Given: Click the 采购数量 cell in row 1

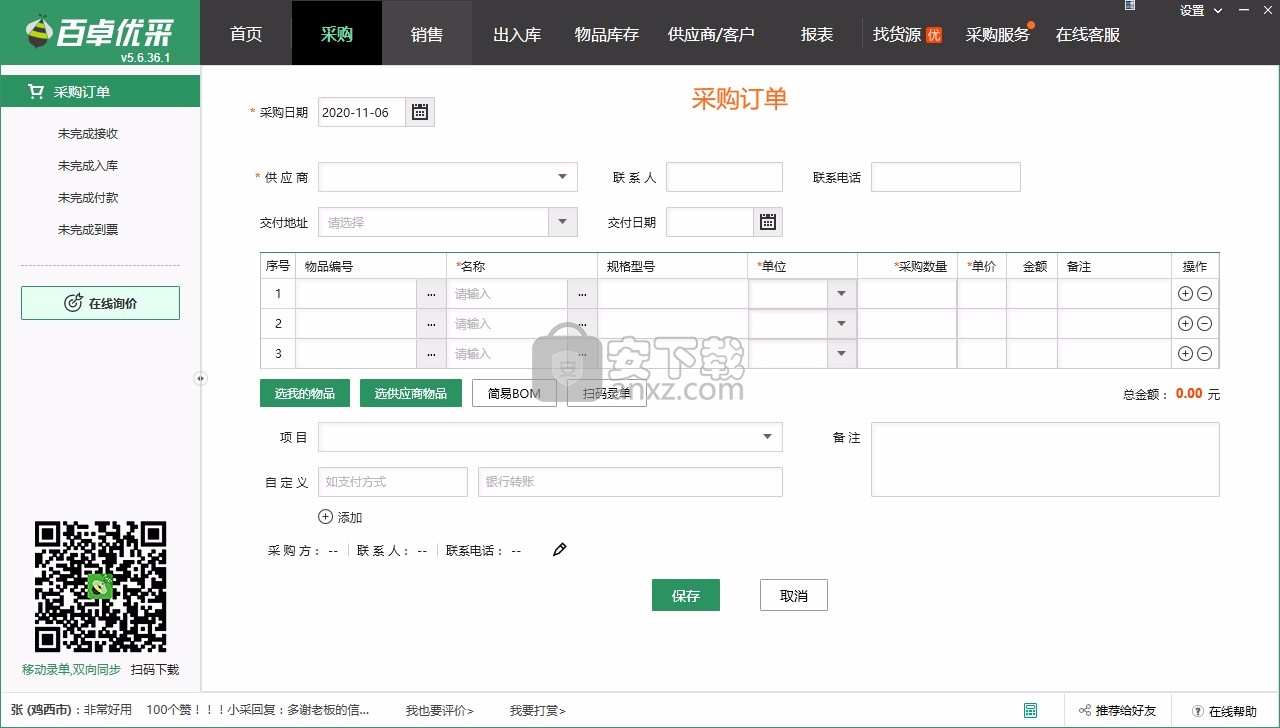Looking at the screenshot, I should click(907, 294).
